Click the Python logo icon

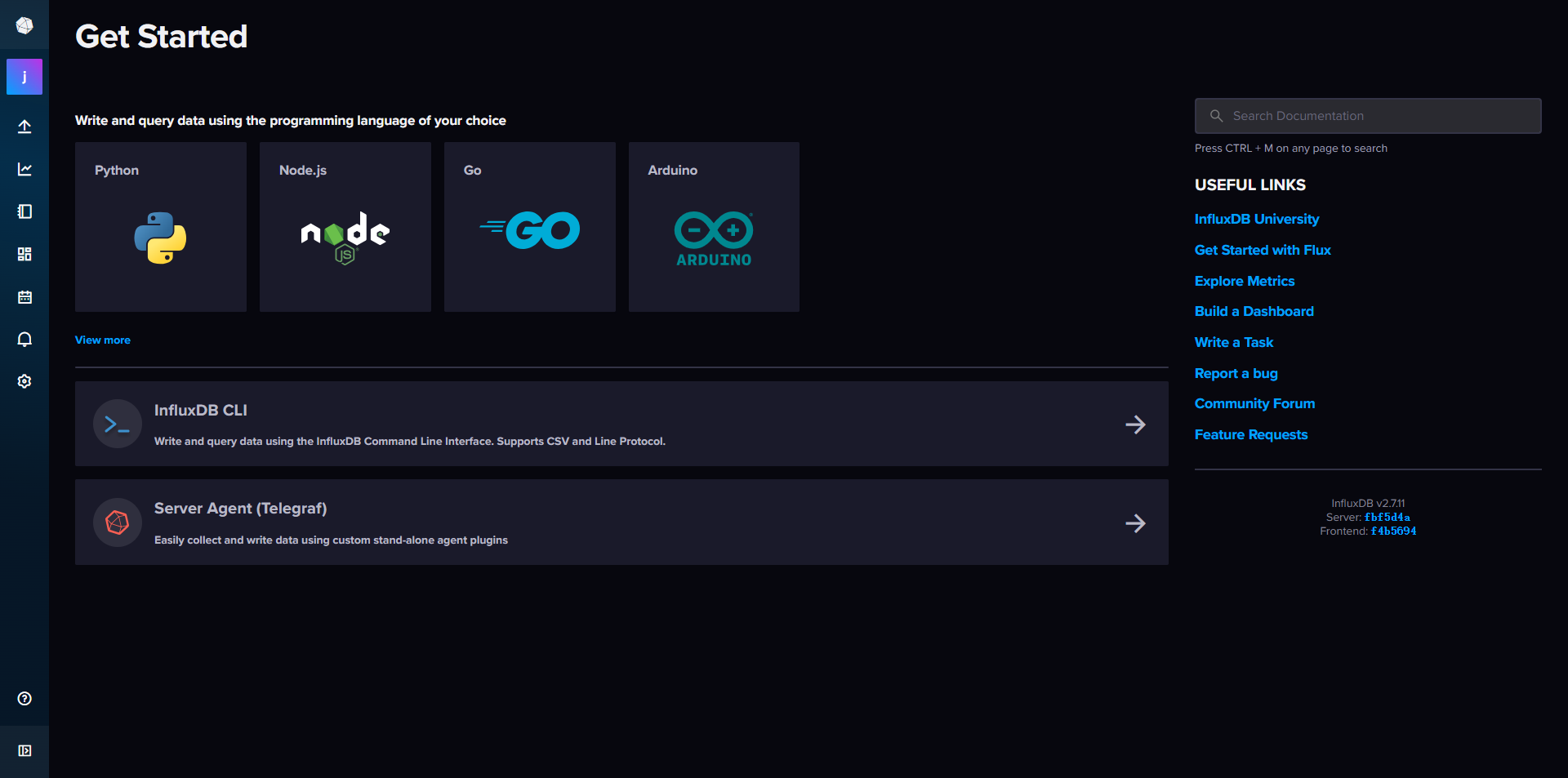[160, 238]
